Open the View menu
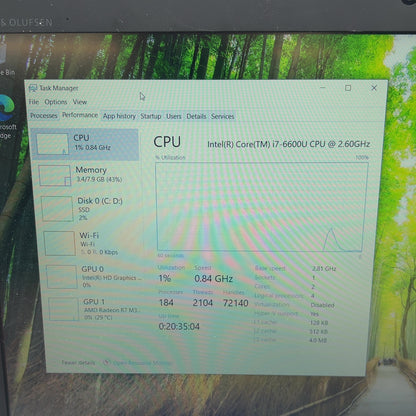 click(x=80, y=102)
